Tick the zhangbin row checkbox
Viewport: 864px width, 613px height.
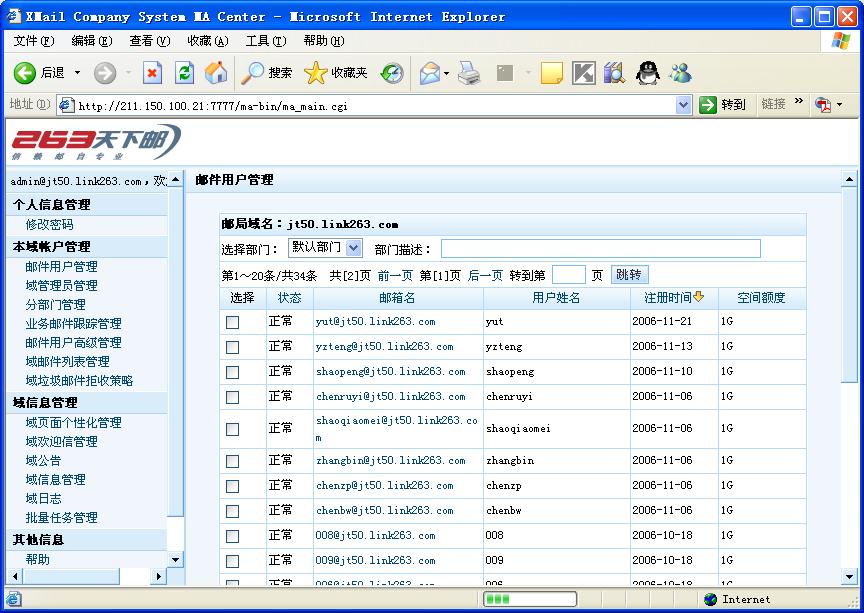click(x=233, y=461)
